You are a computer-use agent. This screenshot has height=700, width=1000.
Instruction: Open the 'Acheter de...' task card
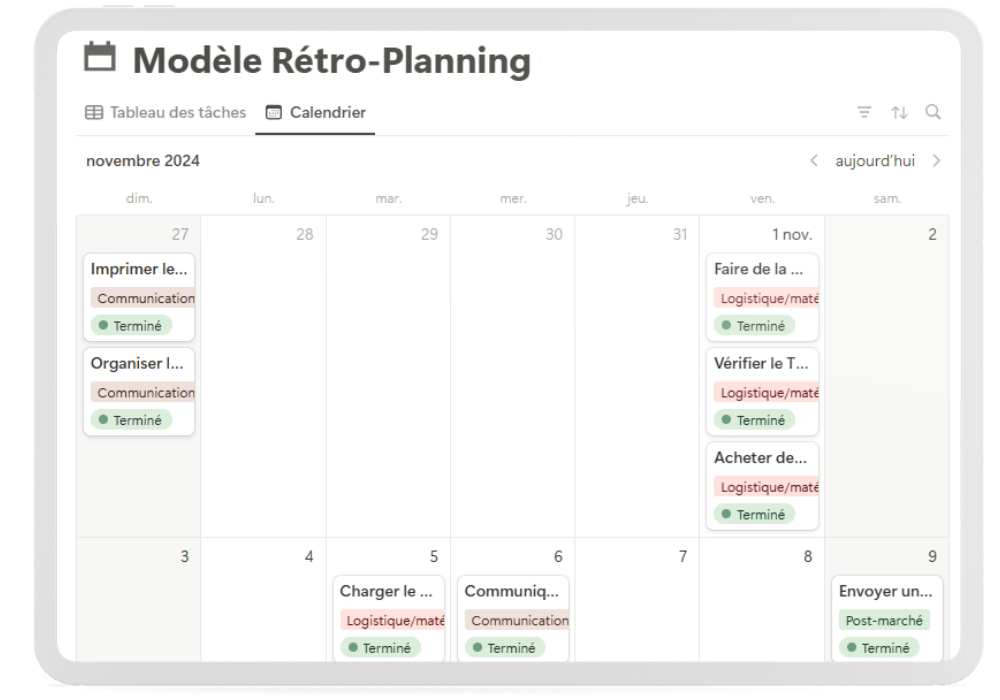click(762, 486)
